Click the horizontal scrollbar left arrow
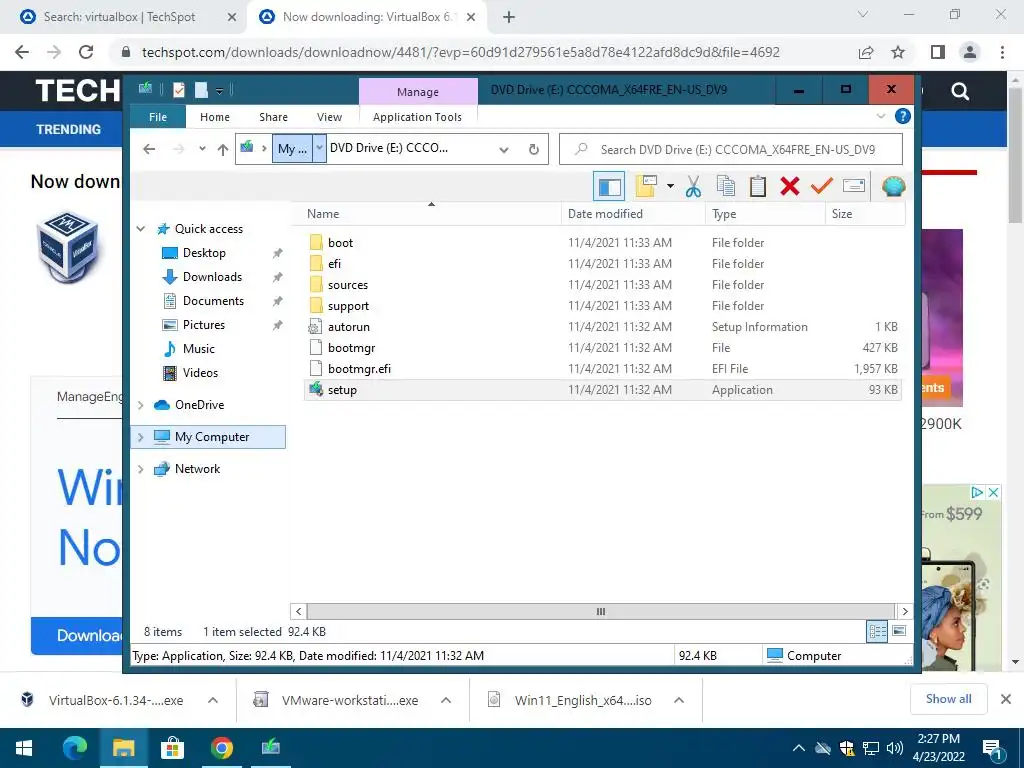Screen dimensions: 1024x768 pos(298,611)
